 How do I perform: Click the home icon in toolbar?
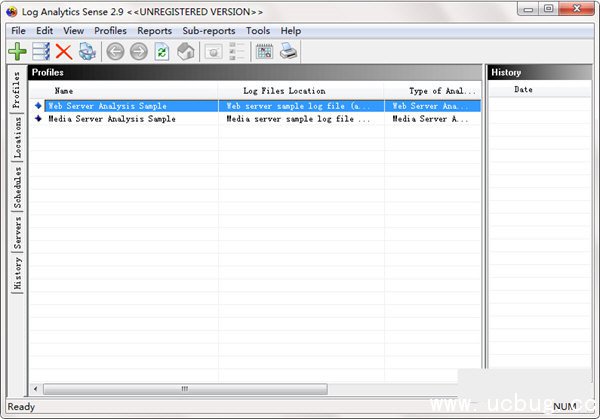186,51
